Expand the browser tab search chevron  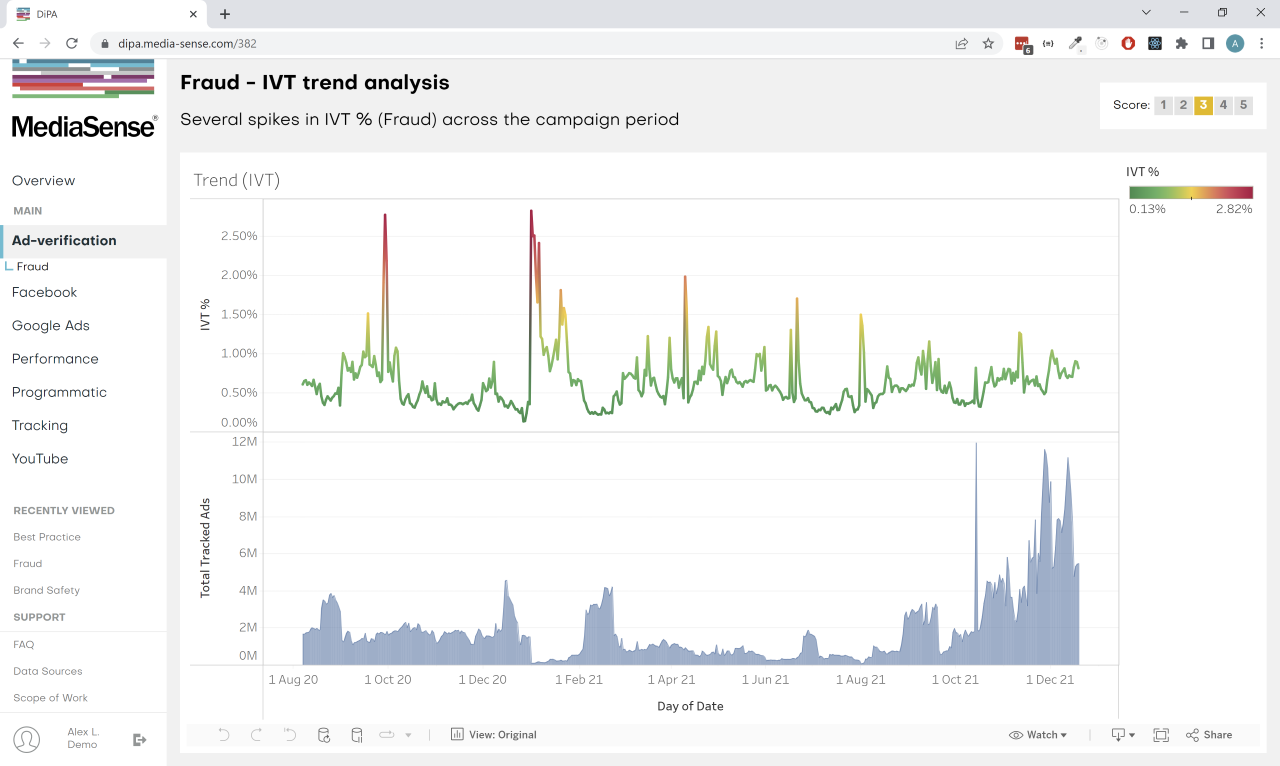tap(1145, 13)
